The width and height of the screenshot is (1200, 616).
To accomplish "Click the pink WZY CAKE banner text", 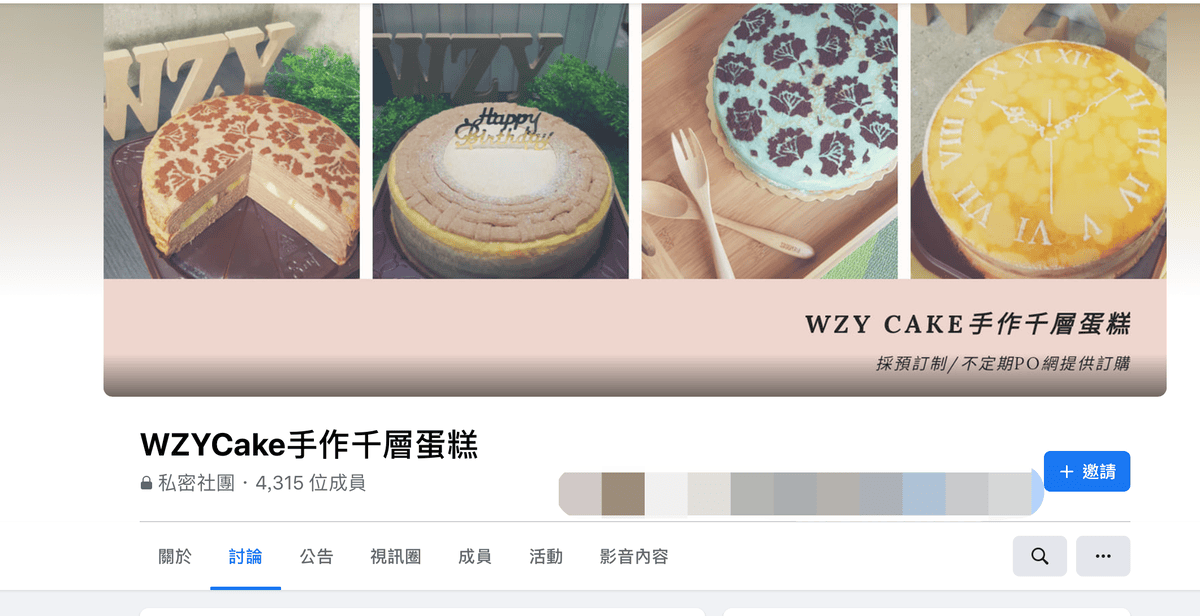I will point(968,324).
